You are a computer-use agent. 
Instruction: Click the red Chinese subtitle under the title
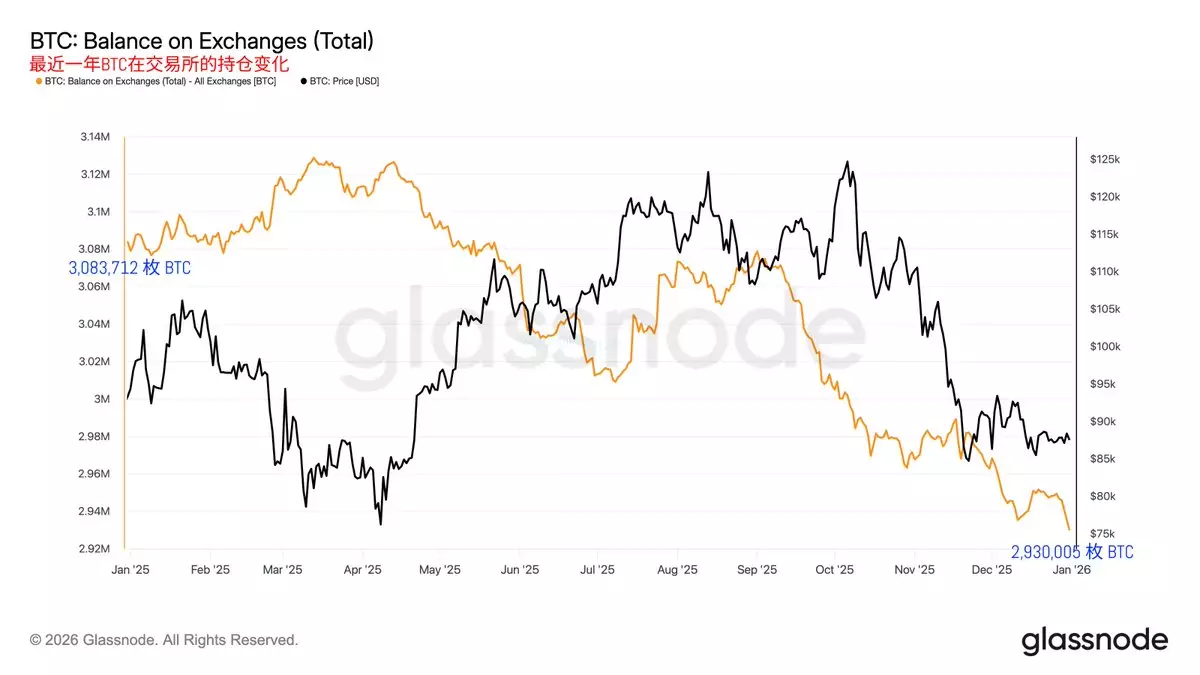click(160, 63)
